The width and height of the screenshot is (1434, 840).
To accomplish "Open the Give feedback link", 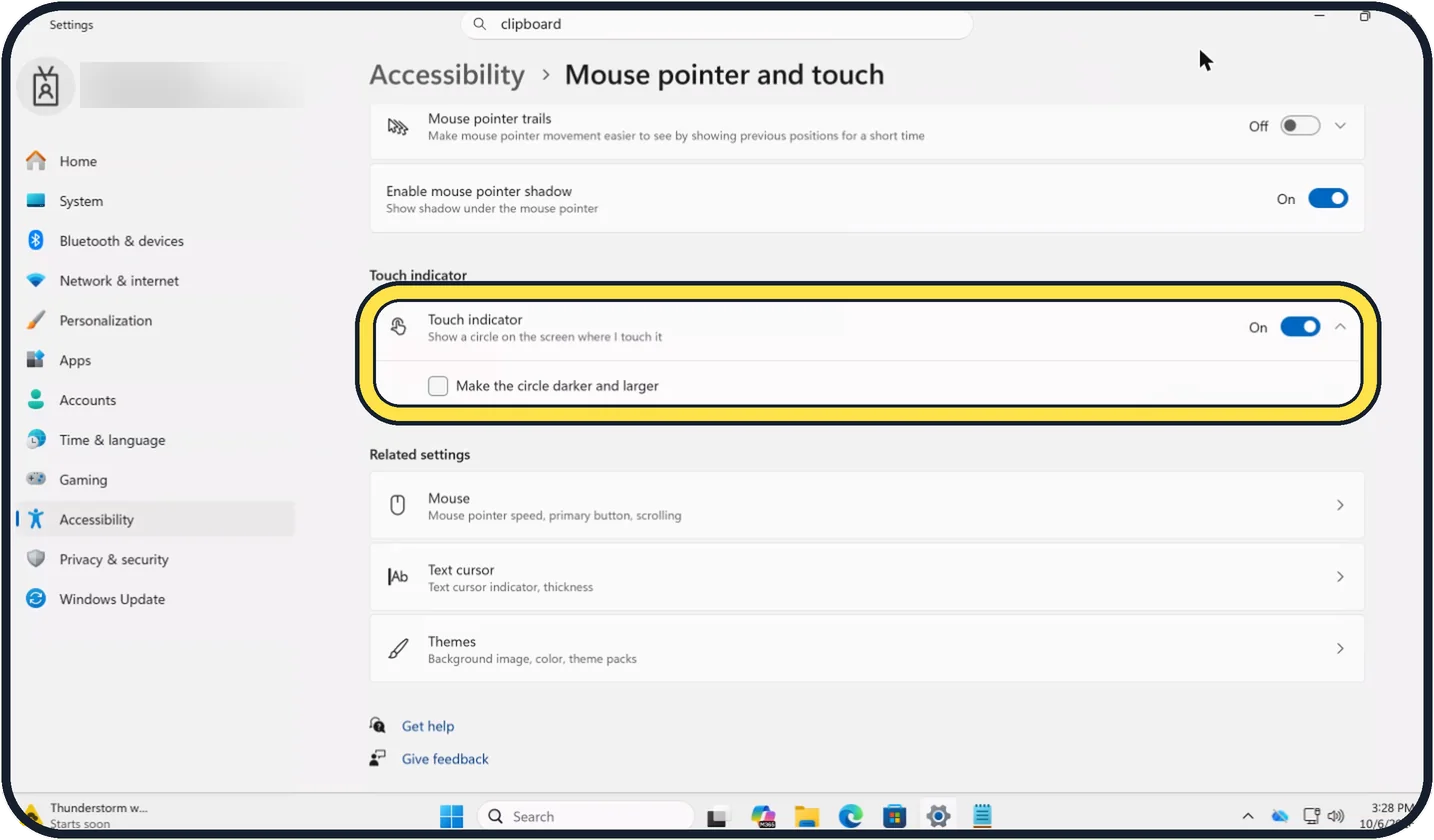I will (x=445, y=759).
